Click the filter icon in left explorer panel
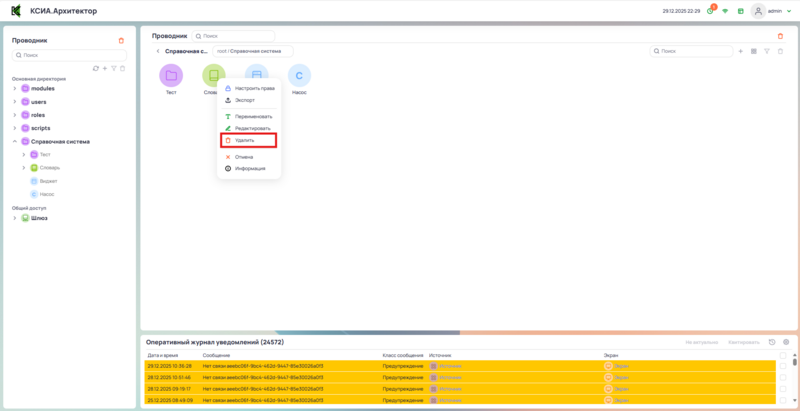 pyautogui.click(x=114, y=68)
